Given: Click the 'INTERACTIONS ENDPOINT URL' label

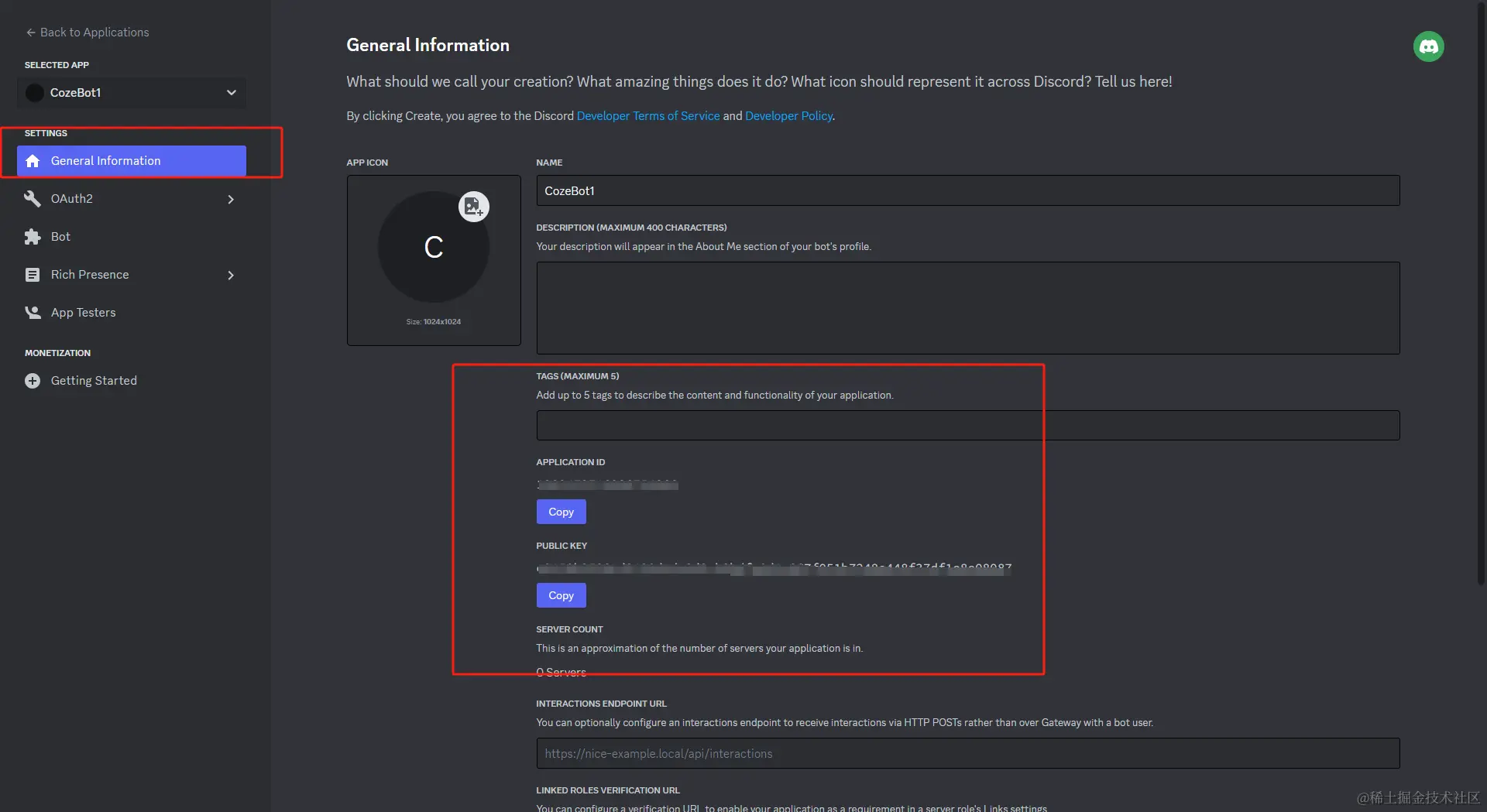Looking at the screenshot, I should coord(601,704).
